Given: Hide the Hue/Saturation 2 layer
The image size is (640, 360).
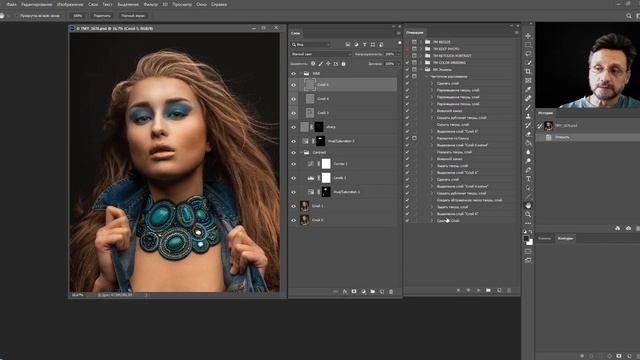Looking at the screenshot, I should coord(293,141).
